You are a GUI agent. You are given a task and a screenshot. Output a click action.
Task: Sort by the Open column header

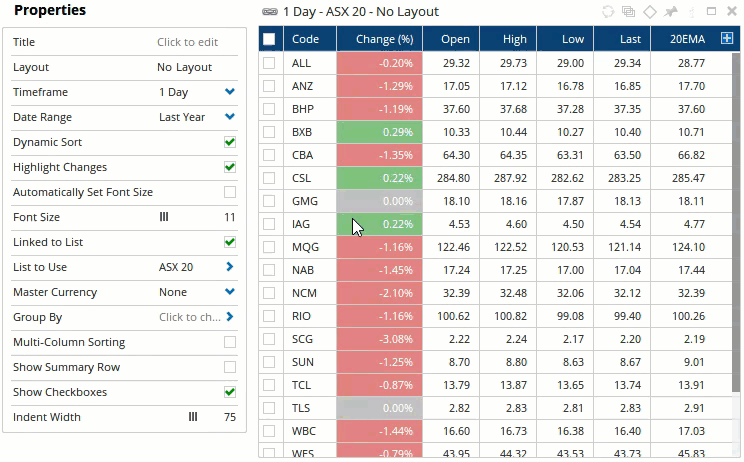pos(451,39)
